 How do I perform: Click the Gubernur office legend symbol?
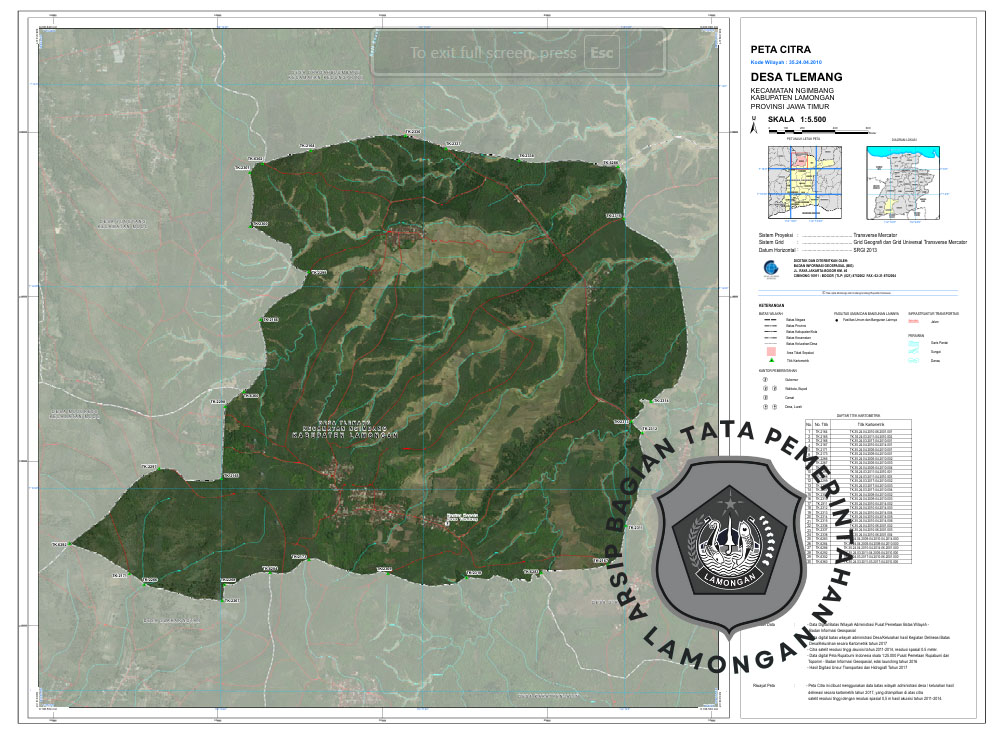pyautogui.click(x=765, y=380)
